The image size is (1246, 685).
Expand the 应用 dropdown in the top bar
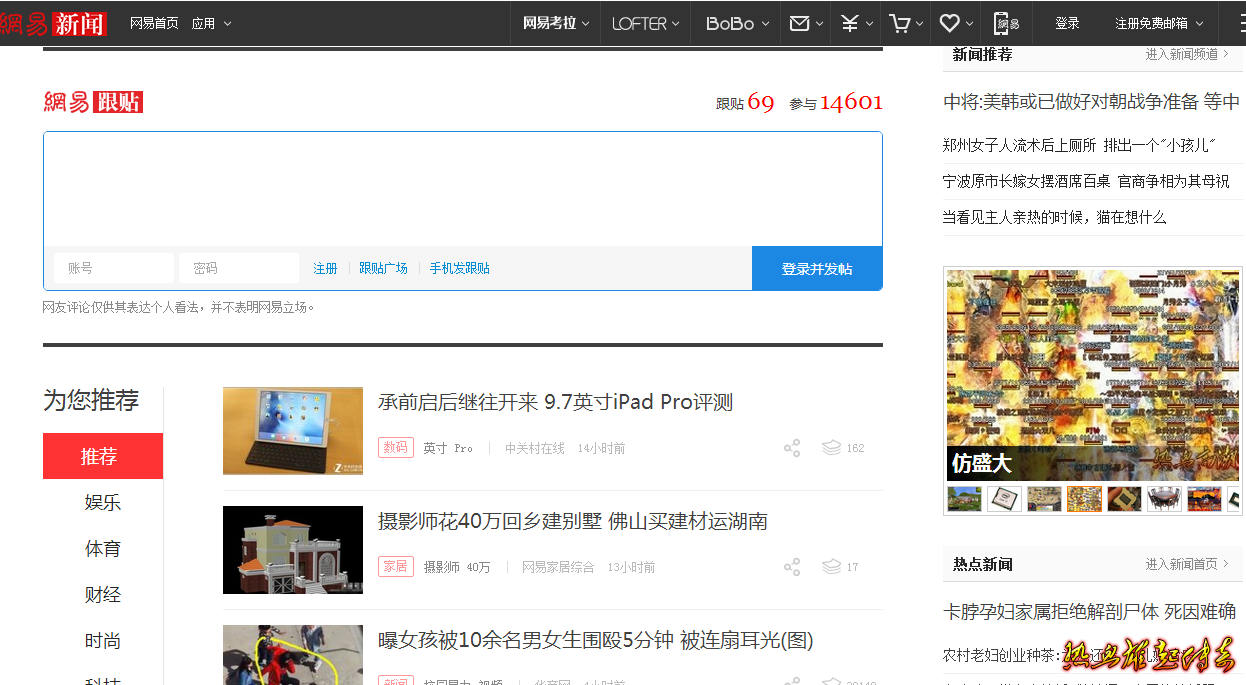tap(211, 23)
